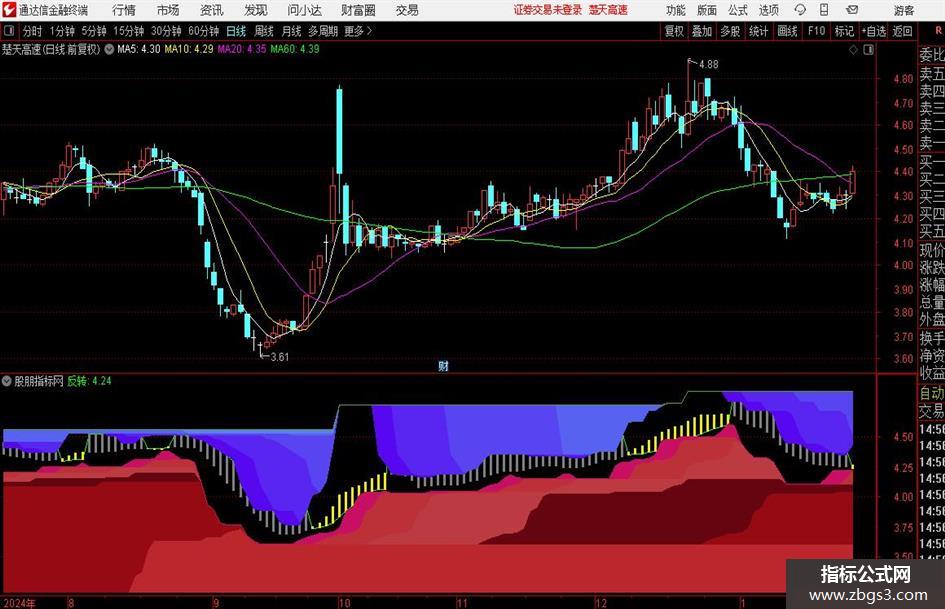
Task: Click the red R icon at top right
Action: [938, 30]
